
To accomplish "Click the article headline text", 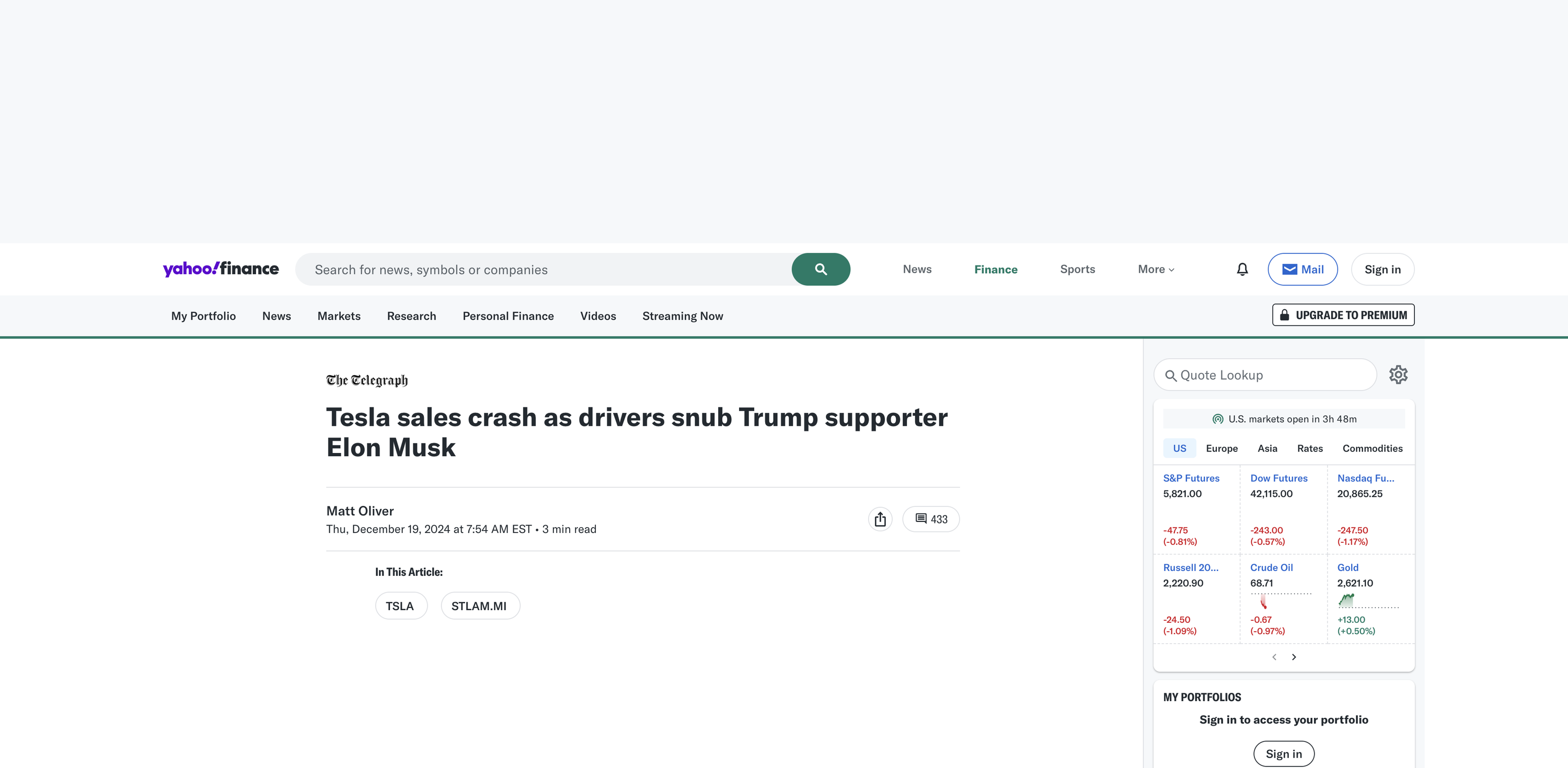I will pos(637,432).
